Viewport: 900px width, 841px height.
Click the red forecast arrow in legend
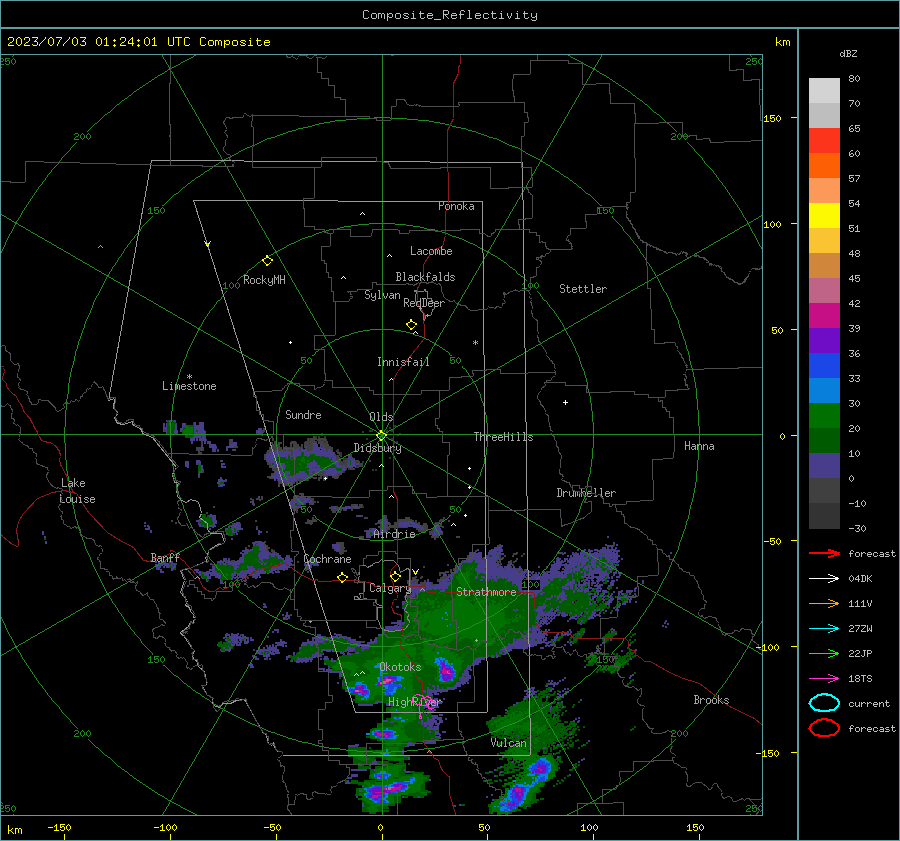point(824,553)
